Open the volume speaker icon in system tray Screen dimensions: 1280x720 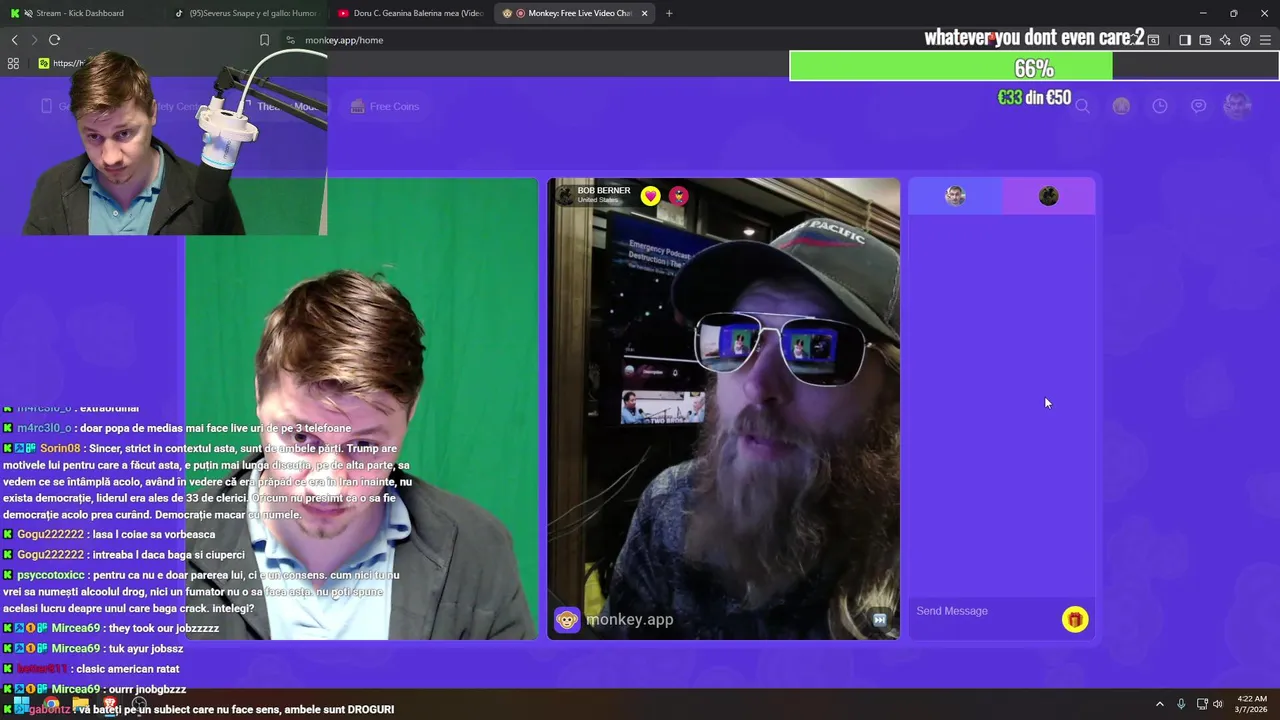(x=1218, y=704)
